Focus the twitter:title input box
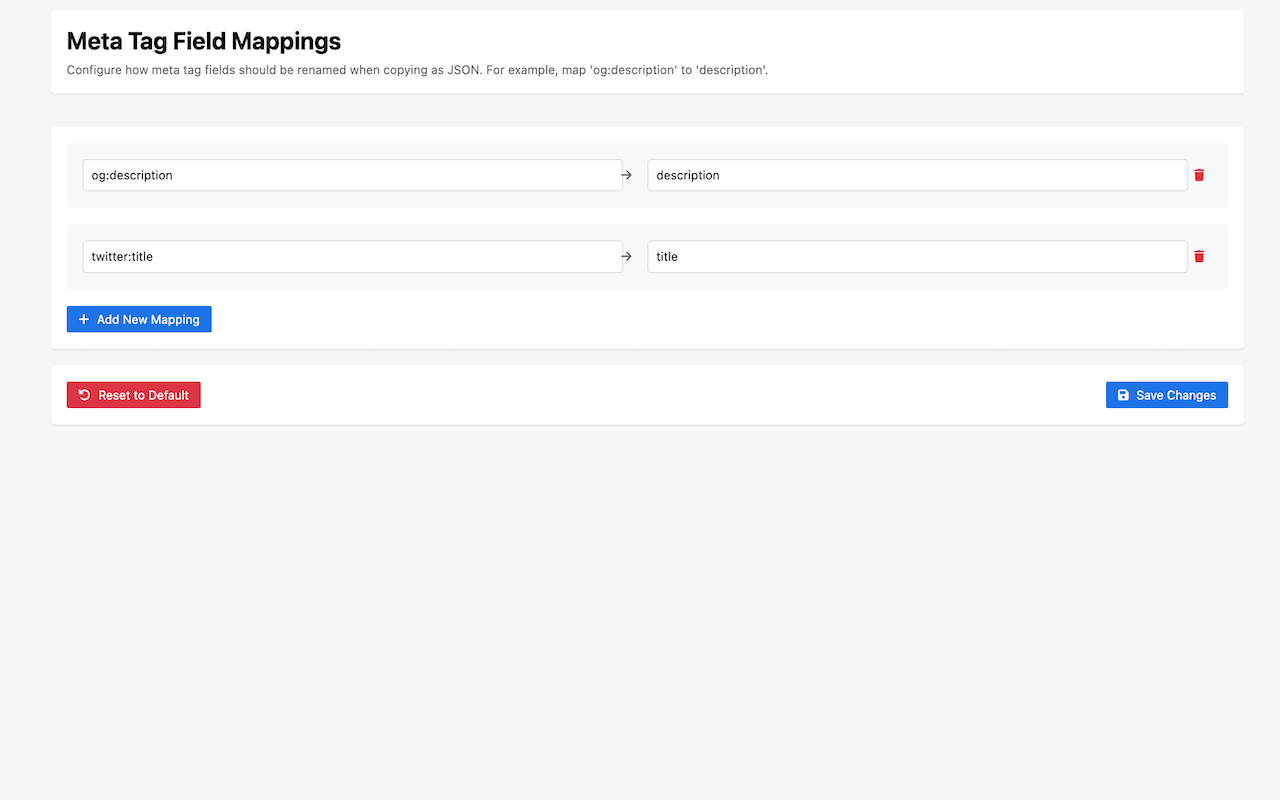Image resolution: width=1280 pixels, height=800 pixels. pyautogui.click(x=350, y=256)
